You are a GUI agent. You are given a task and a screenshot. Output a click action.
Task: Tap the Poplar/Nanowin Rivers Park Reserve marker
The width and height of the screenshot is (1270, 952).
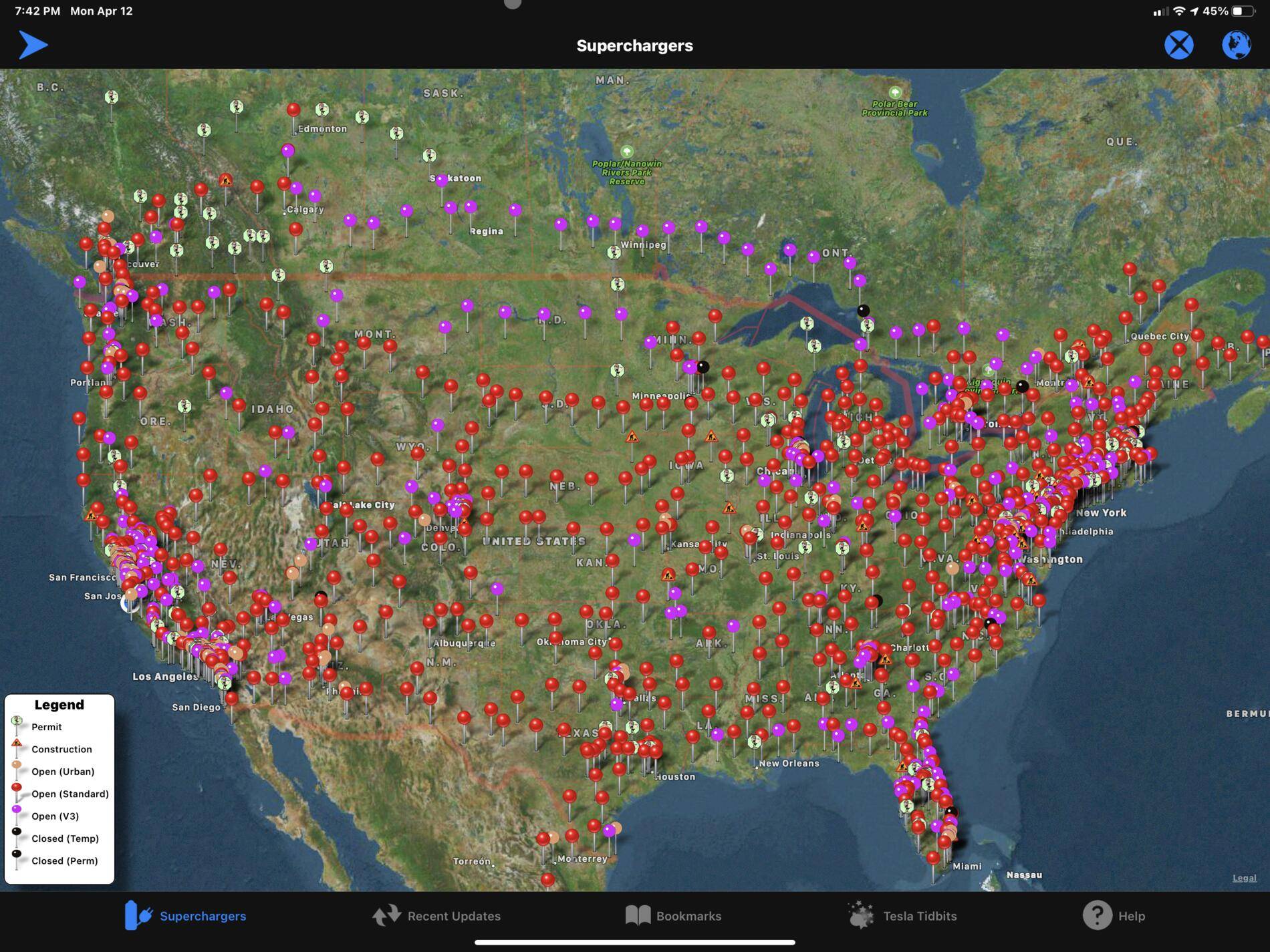point(626,152)
